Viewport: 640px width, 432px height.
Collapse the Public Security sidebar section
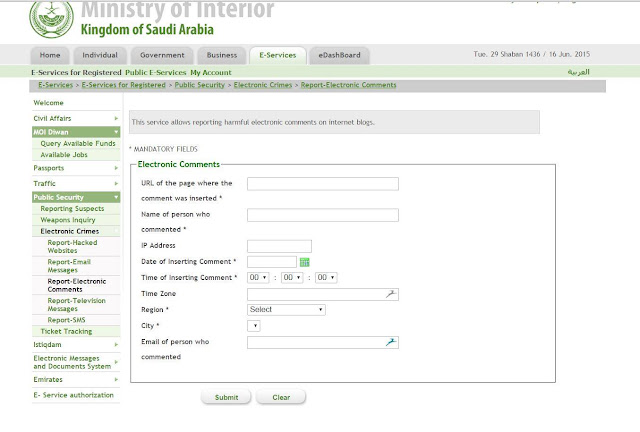76,197
